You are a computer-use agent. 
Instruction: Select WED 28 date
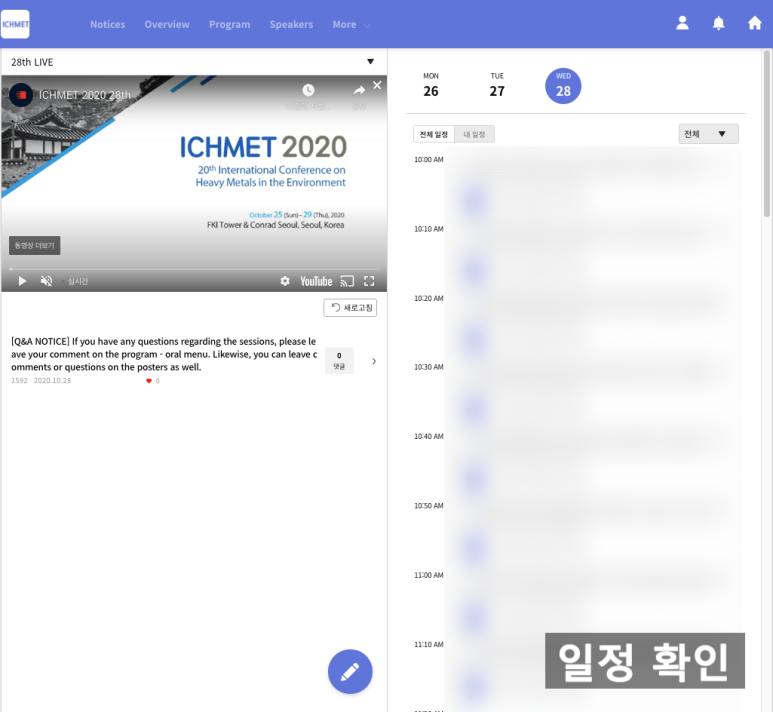(563, 86)
